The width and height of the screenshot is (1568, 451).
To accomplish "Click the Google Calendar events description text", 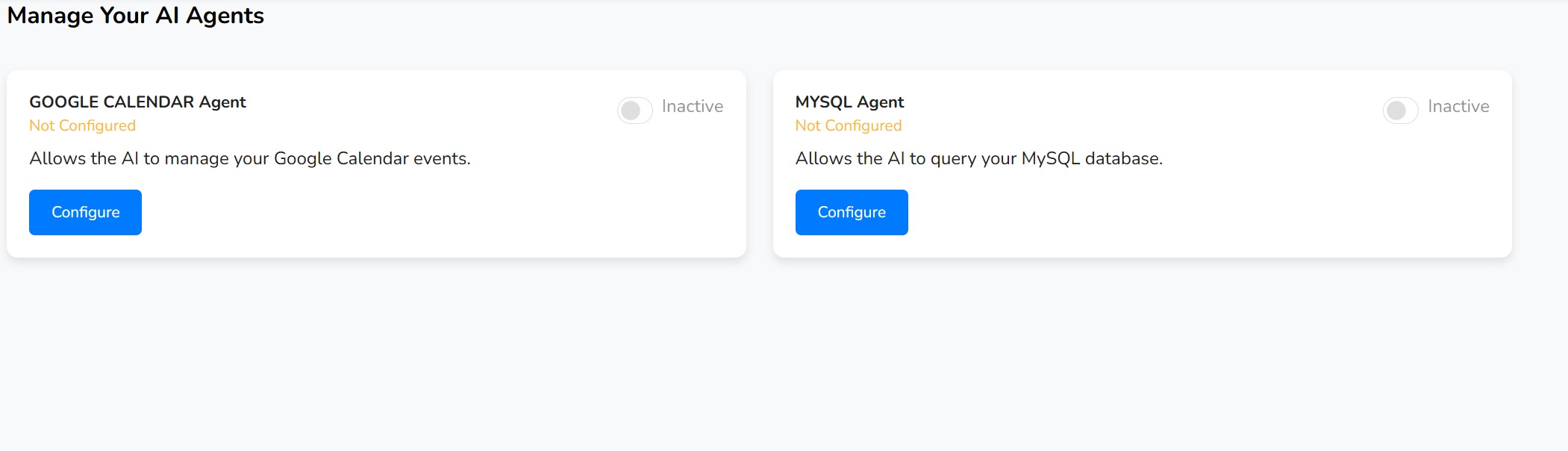I will [x=249, y=158].
